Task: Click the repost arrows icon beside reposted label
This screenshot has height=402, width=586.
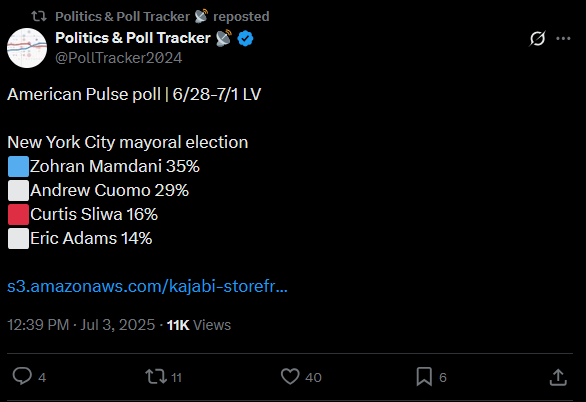Action: [x=39, y=16]
